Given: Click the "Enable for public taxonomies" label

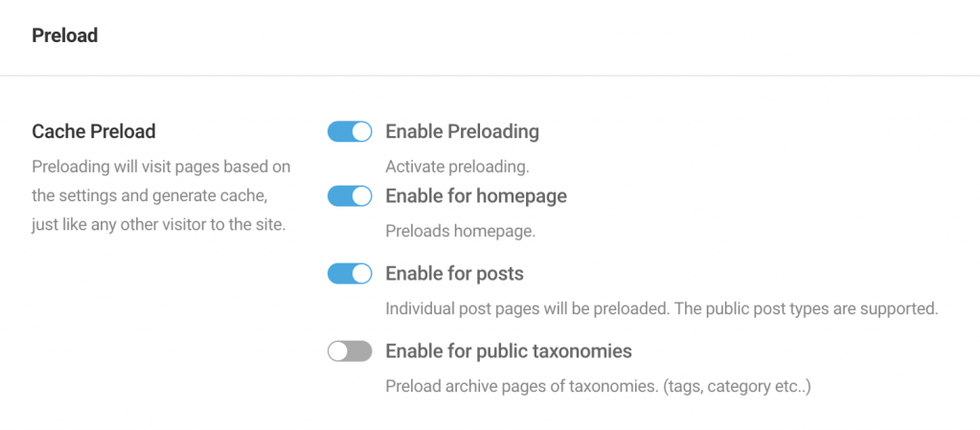Looking at the screenshot, I should coord(508,351).
